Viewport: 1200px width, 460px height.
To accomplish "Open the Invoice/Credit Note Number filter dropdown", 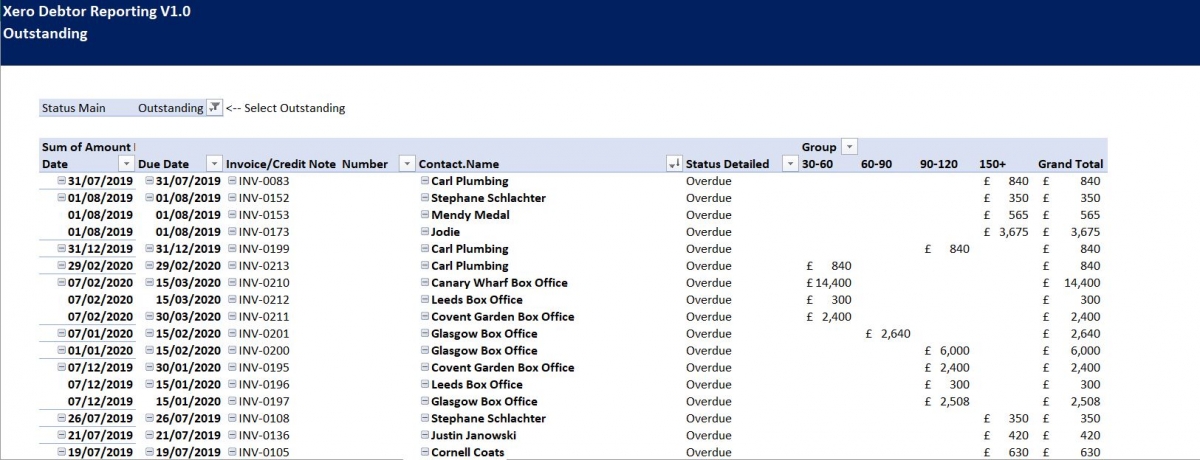I will (x=406, y=164).
